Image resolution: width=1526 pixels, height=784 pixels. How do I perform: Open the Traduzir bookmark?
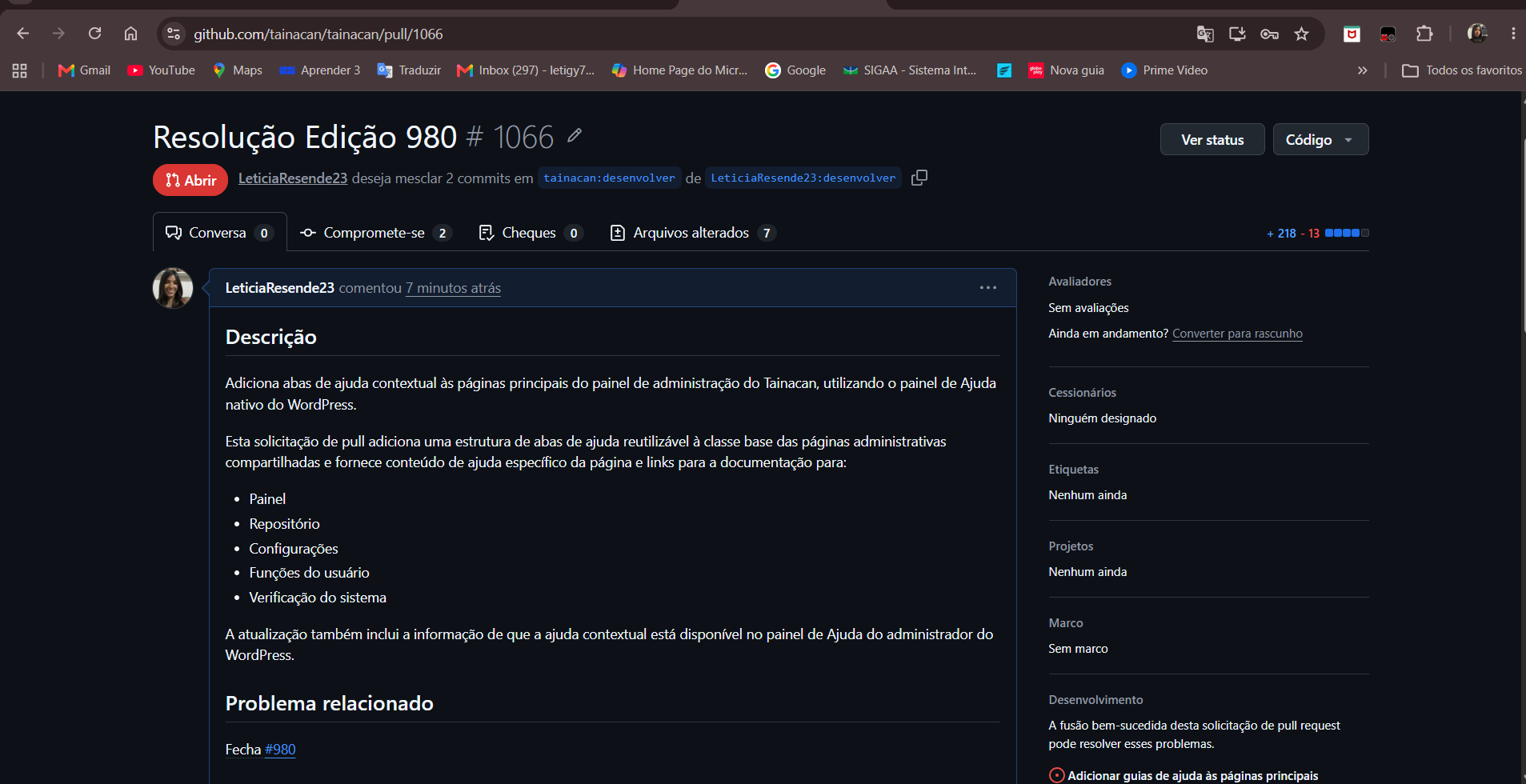coord(409,70)
